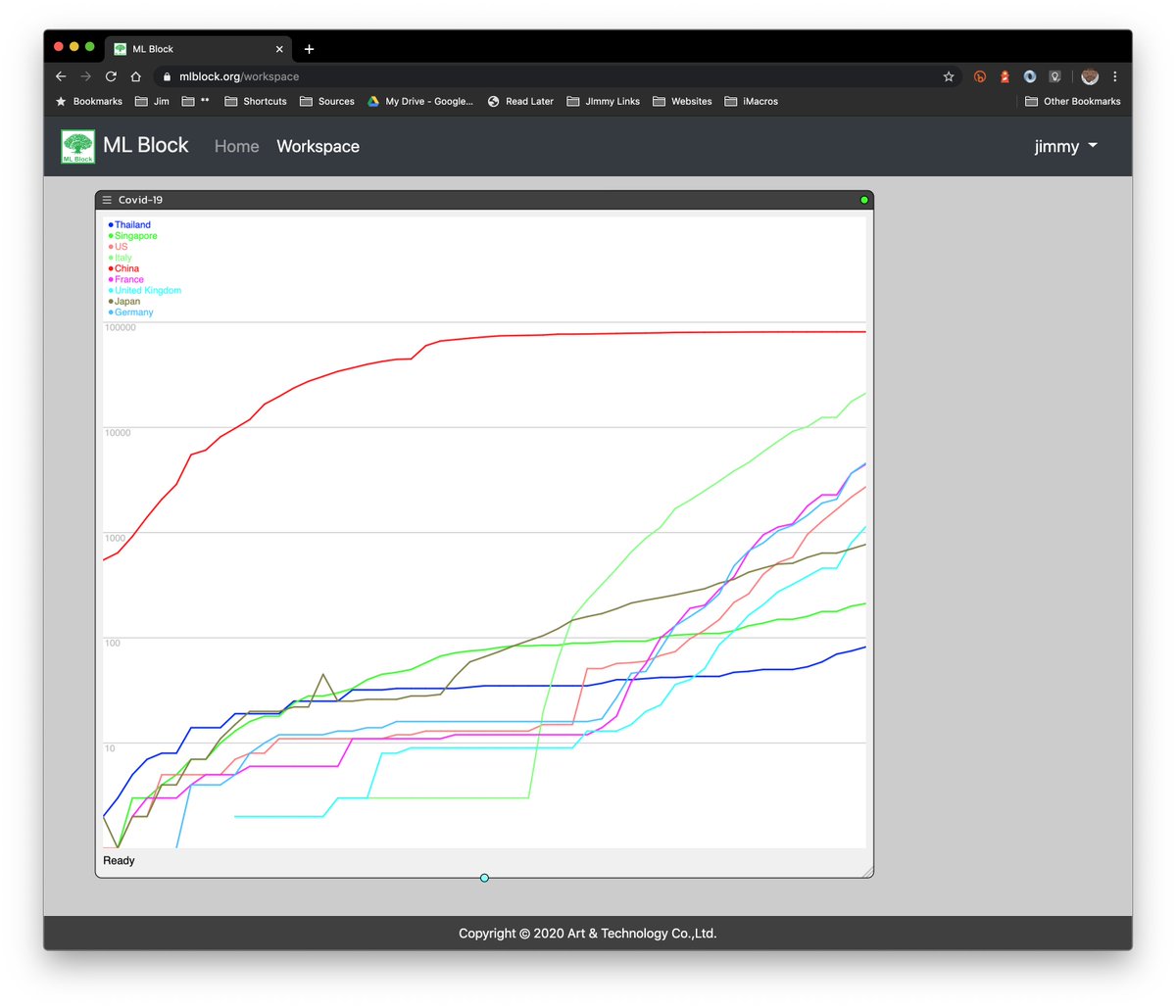This screenshot has height=1008, width=1176.
Task: Bookmark this page with the star icon
Action: click(x=949, y=76)
